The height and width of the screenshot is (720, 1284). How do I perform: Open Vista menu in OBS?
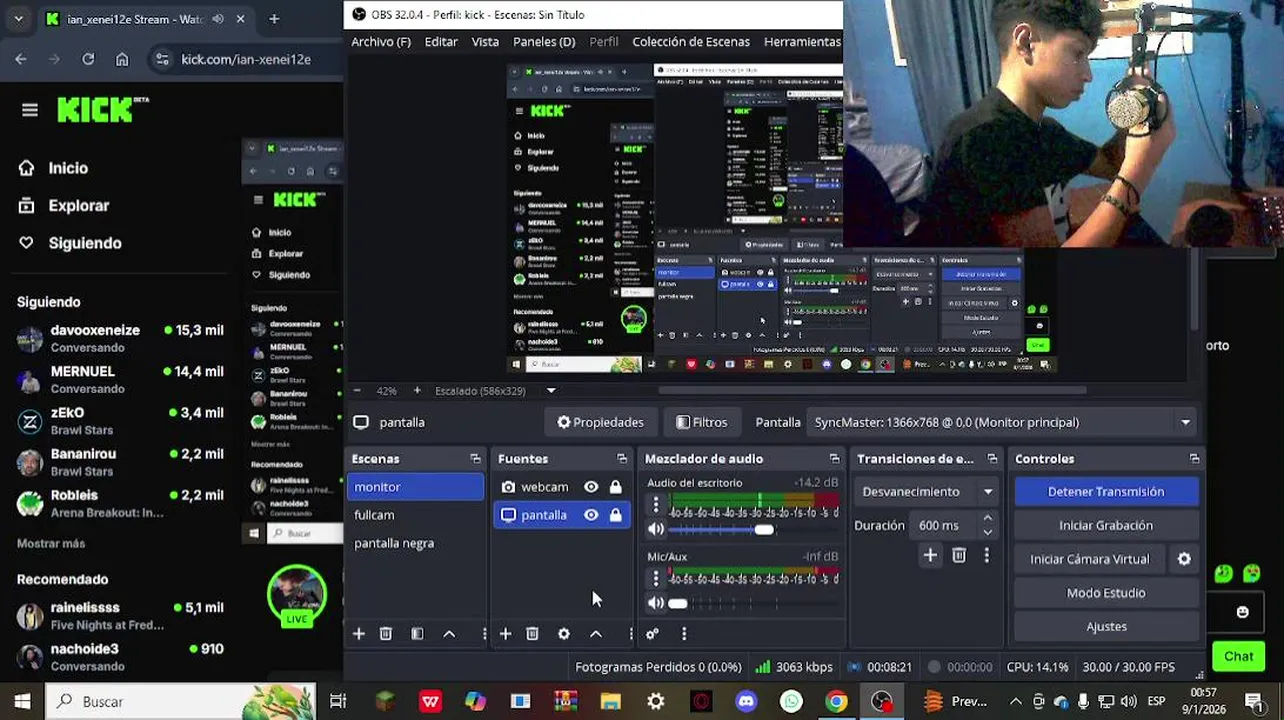tap(485, 42)
